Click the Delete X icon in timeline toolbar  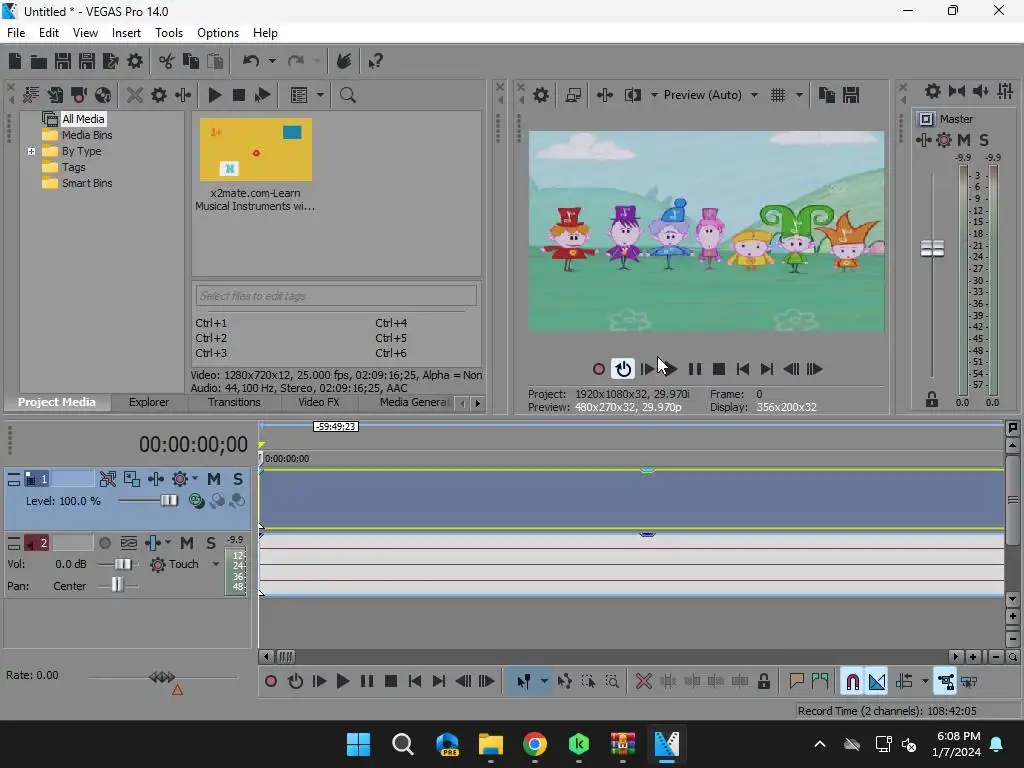[x=643, y=682]
